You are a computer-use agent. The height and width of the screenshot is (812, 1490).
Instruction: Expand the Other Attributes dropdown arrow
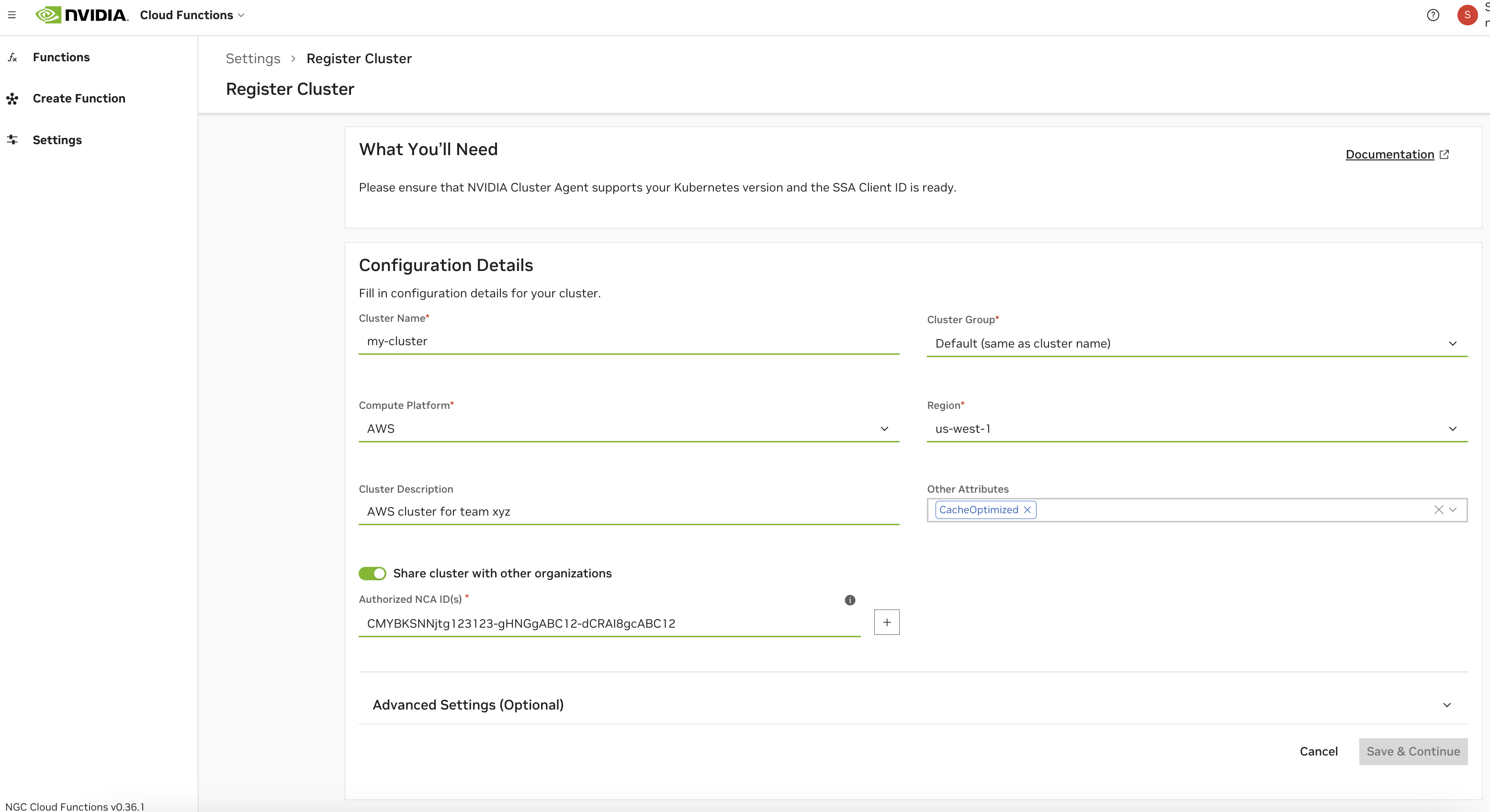tap(1453, 509)
